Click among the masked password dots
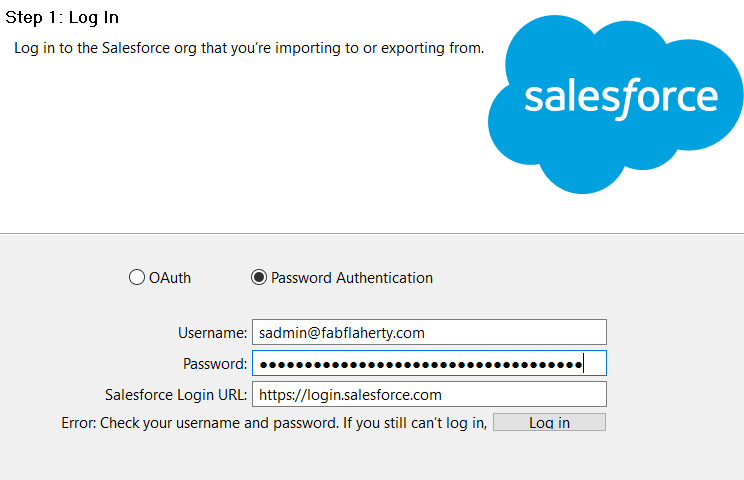 421,365
